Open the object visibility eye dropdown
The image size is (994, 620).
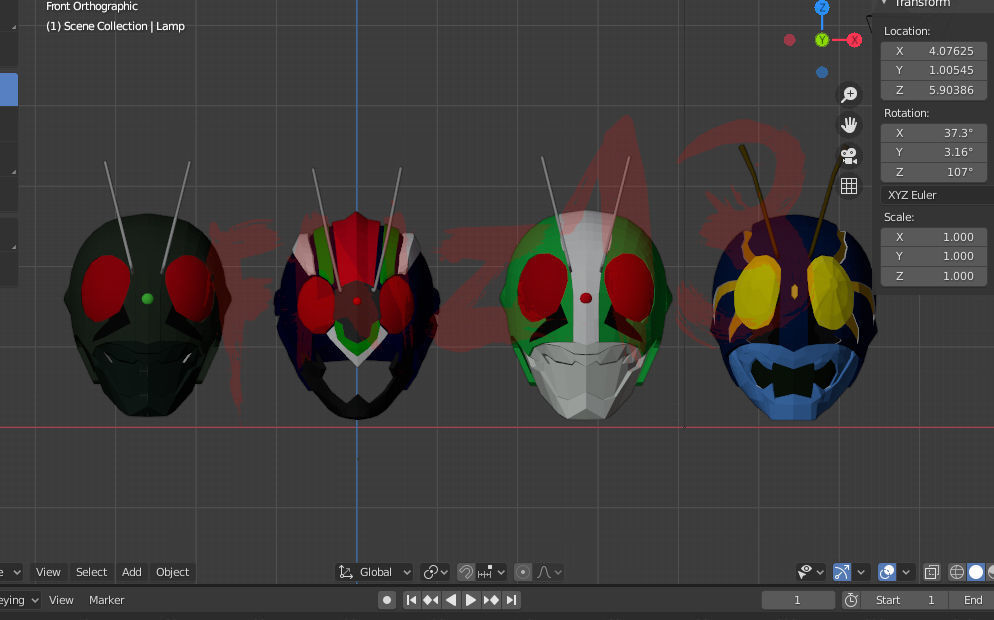click(x=810, y=572)
